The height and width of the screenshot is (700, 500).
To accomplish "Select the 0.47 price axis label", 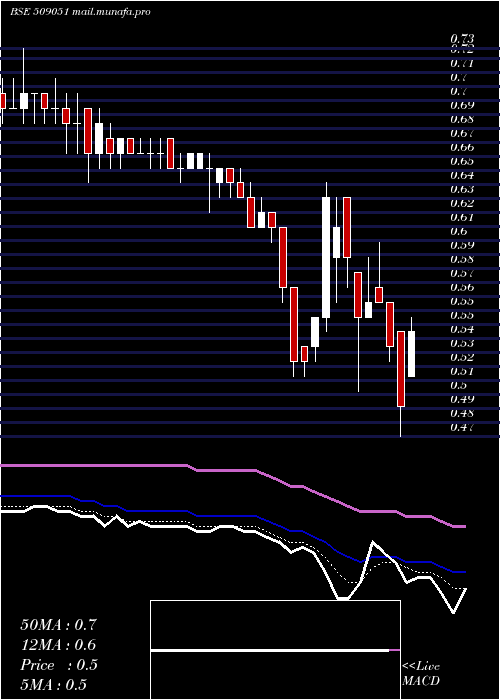I will click(462, 427).
